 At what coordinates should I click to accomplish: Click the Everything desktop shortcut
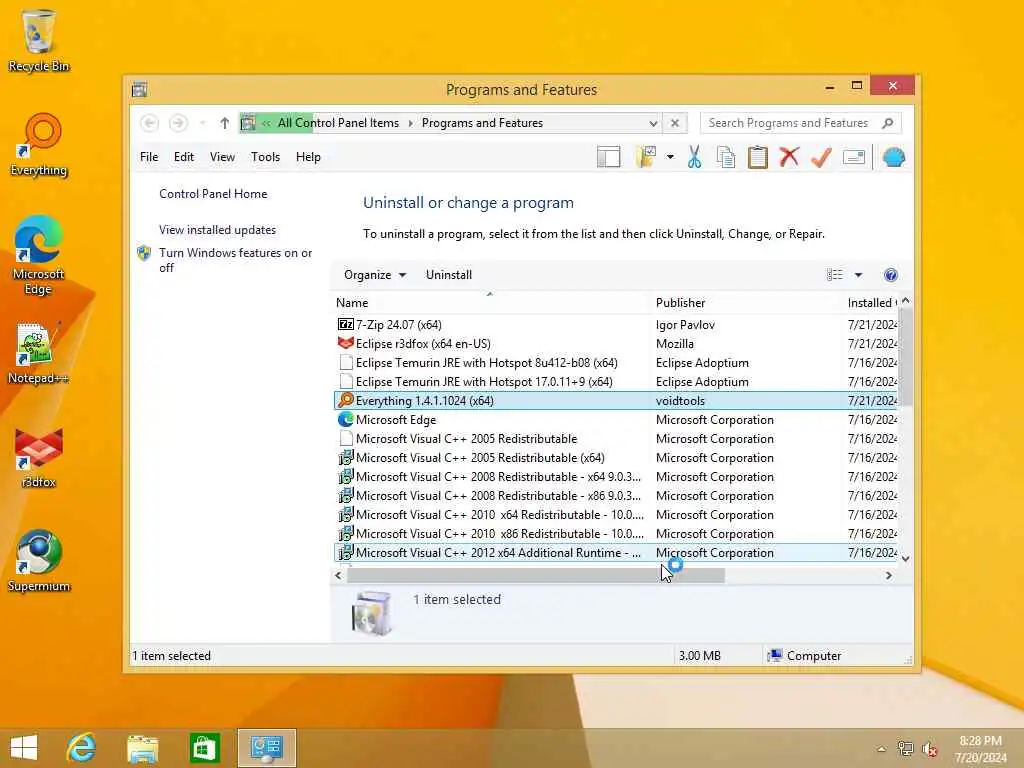[x=39, y=145]
